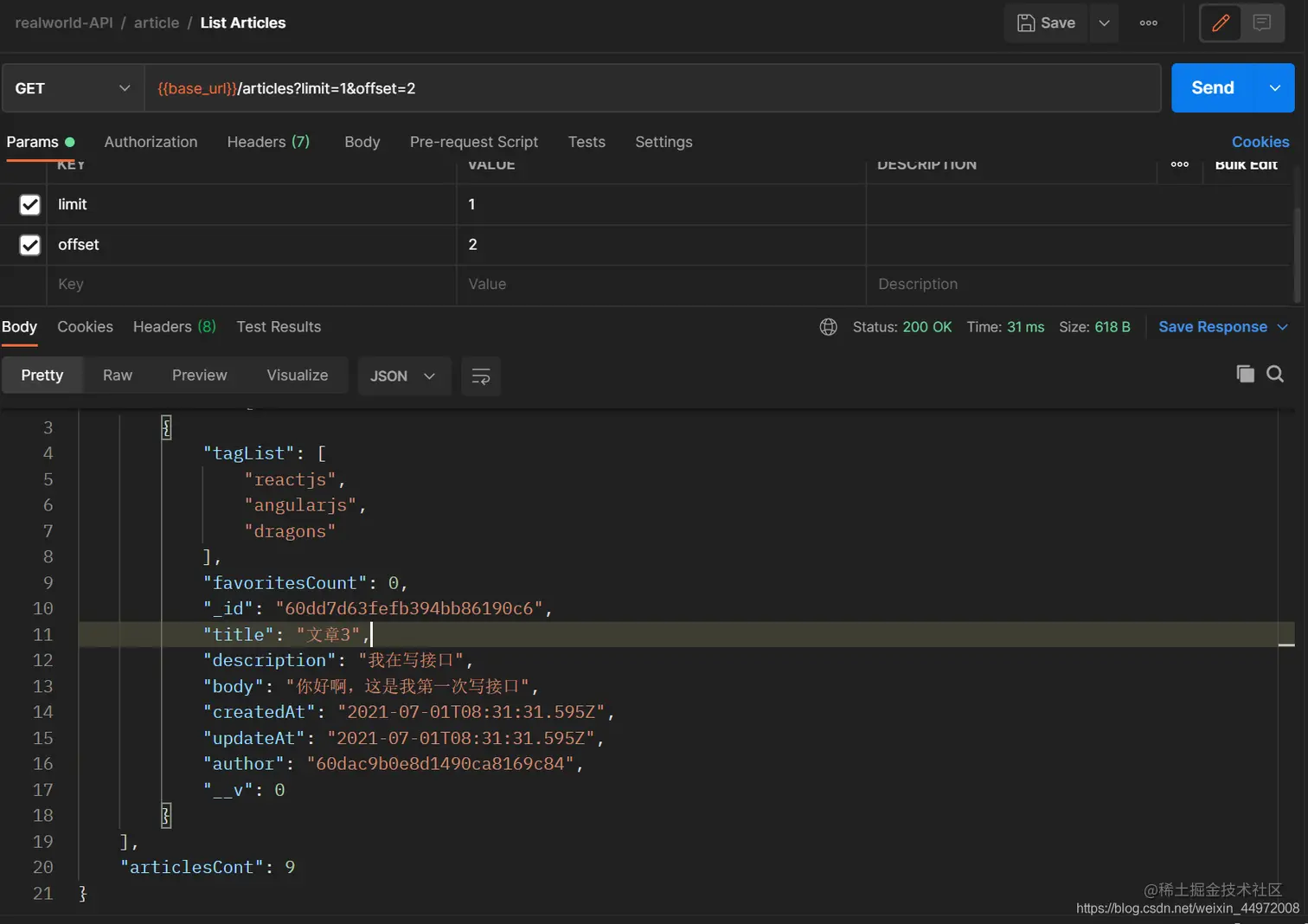The height and width of the screenshot is (924, 1308).
Task: Click the offset value cell containing 2
Action: (661, 245)
